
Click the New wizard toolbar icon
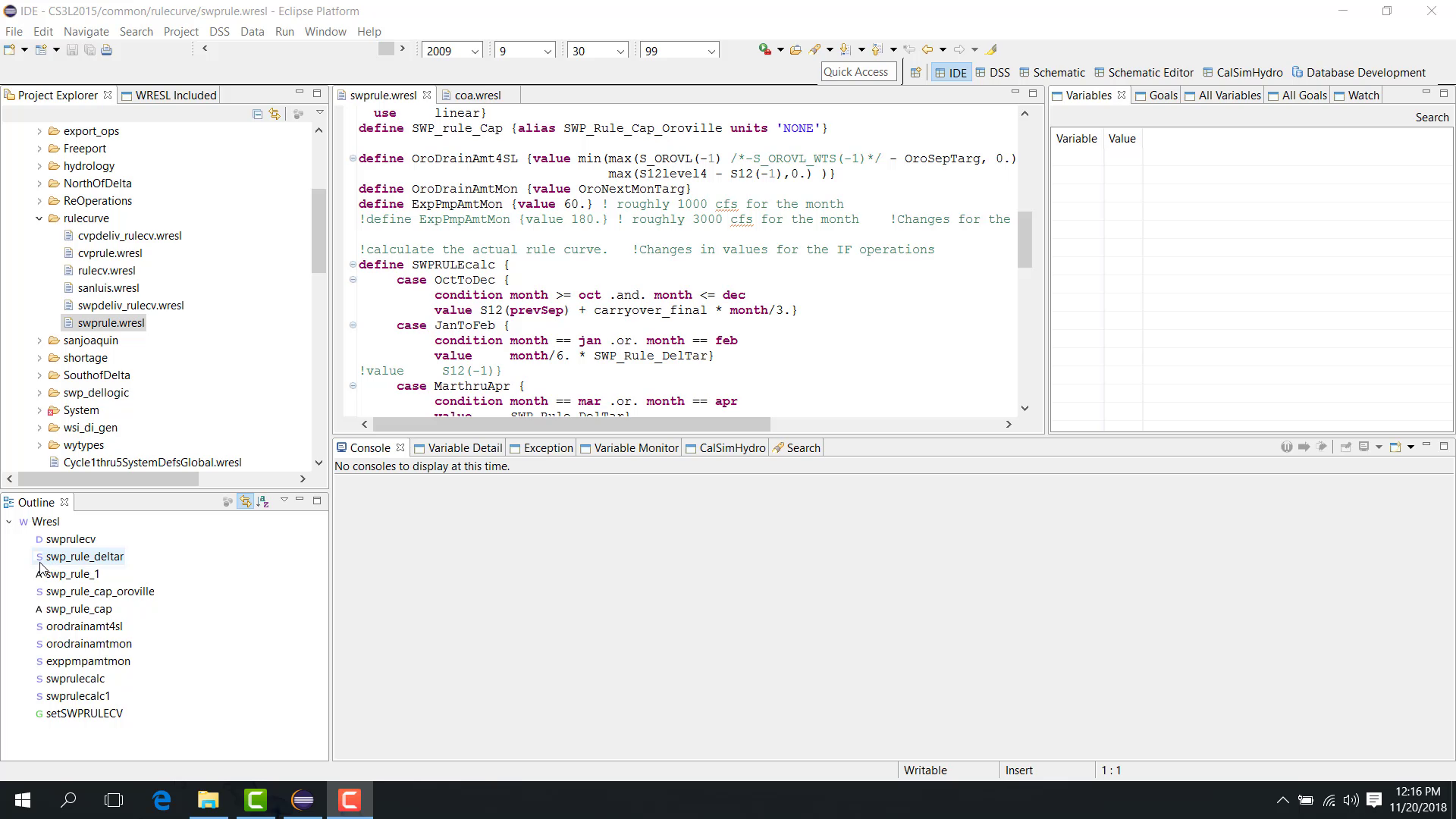[10, 50]
